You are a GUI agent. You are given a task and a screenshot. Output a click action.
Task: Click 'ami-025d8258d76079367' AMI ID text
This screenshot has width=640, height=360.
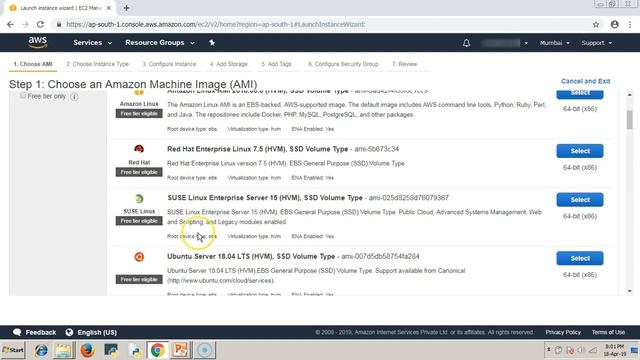point(409,198)
